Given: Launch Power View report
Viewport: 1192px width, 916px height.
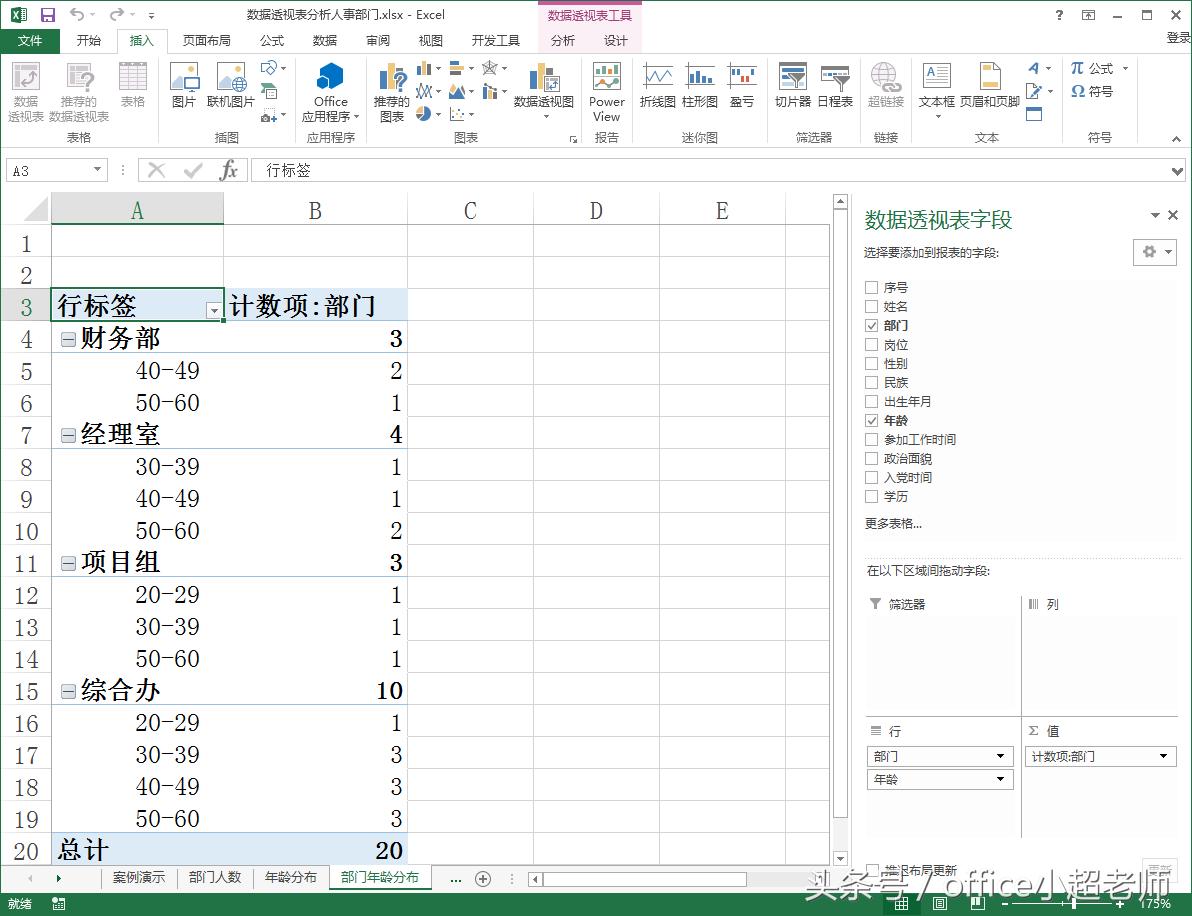Looking at the screenshot, I should click(606, 95).
